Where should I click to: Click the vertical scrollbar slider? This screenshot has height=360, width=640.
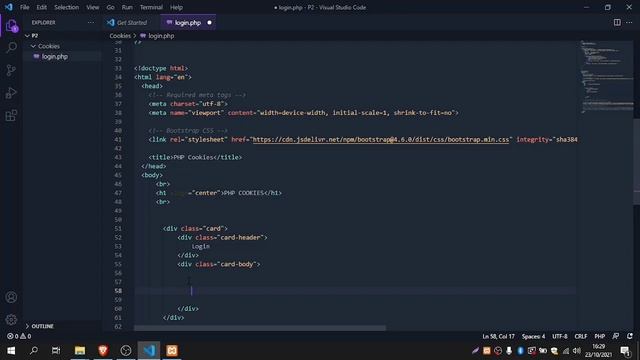click(637, 161)
